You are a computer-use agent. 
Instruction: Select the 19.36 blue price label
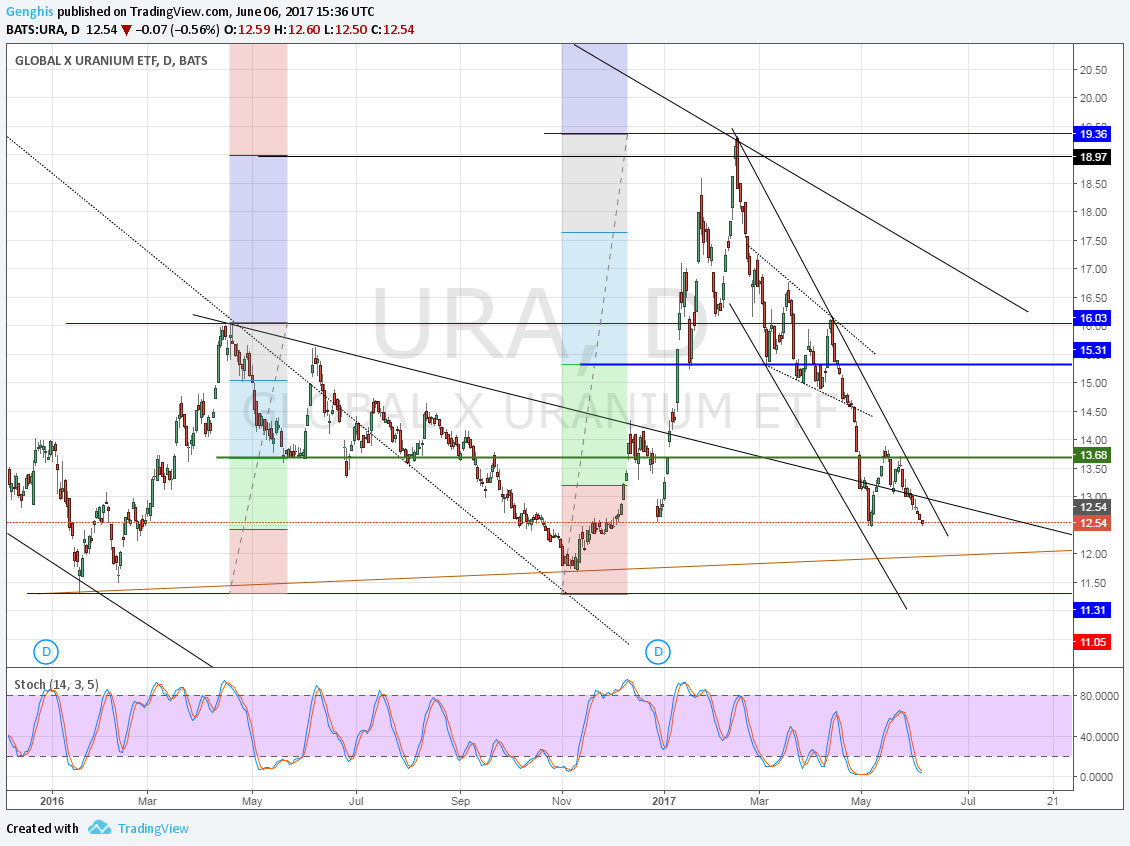point(1093,134)
